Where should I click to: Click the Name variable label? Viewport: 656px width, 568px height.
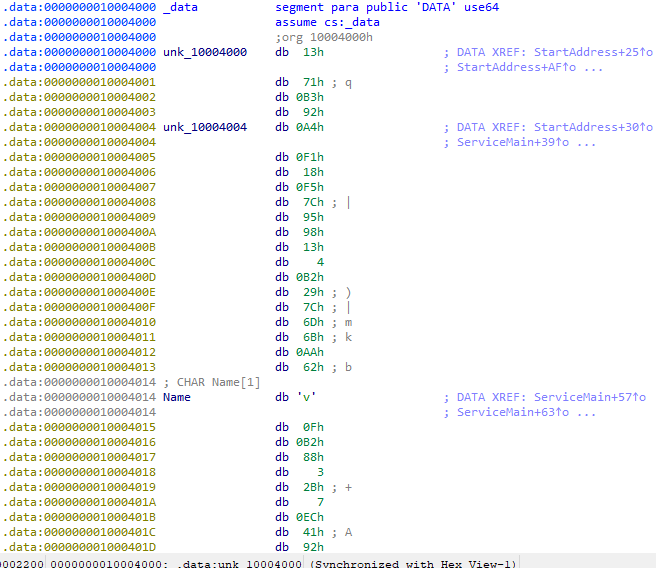(x=176, y=397)
